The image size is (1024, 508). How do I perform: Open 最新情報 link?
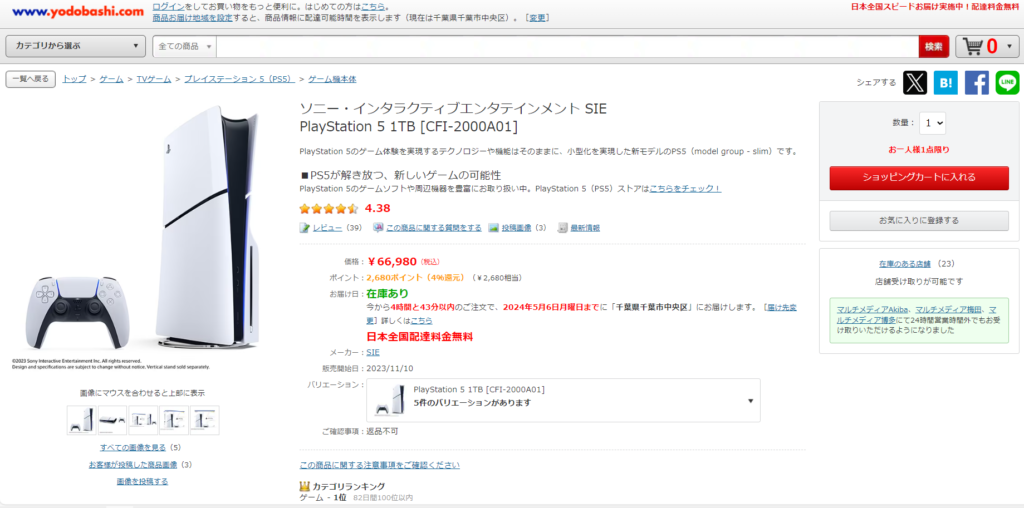click(585, 228)
